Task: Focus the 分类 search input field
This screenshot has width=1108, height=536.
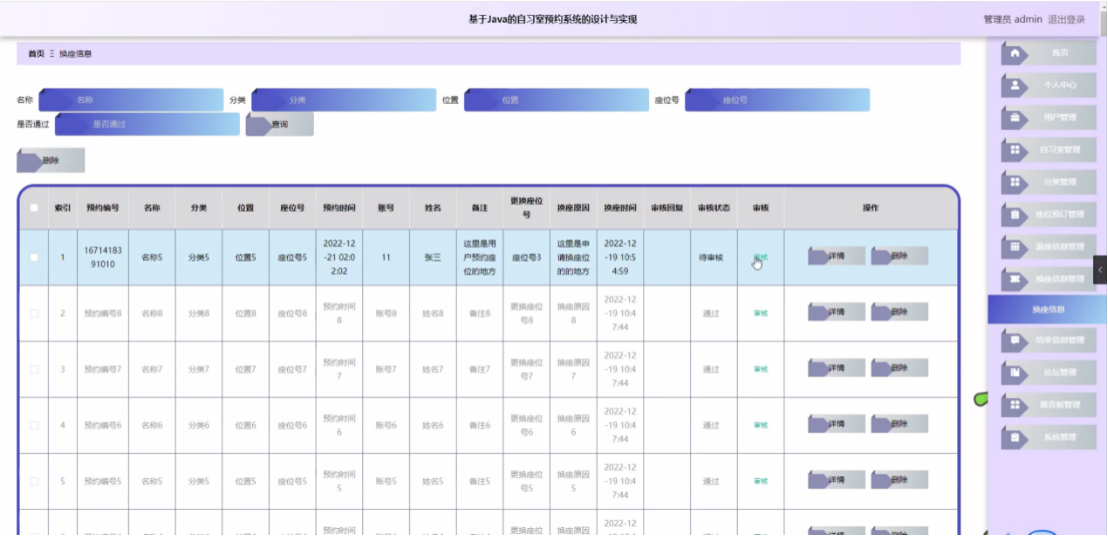Action: pyautogui.click(x=343, y=100)
